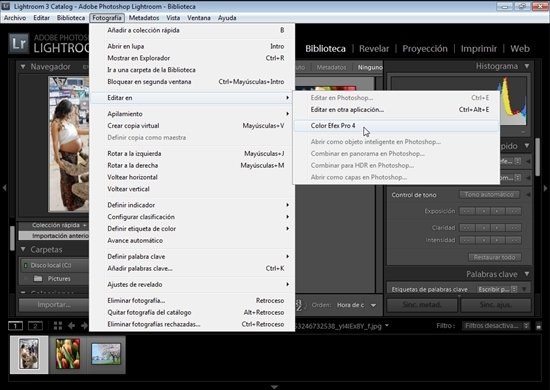Collapse filmstrip with bottom arrow
The image size is (550, 390).
[275, 387]
